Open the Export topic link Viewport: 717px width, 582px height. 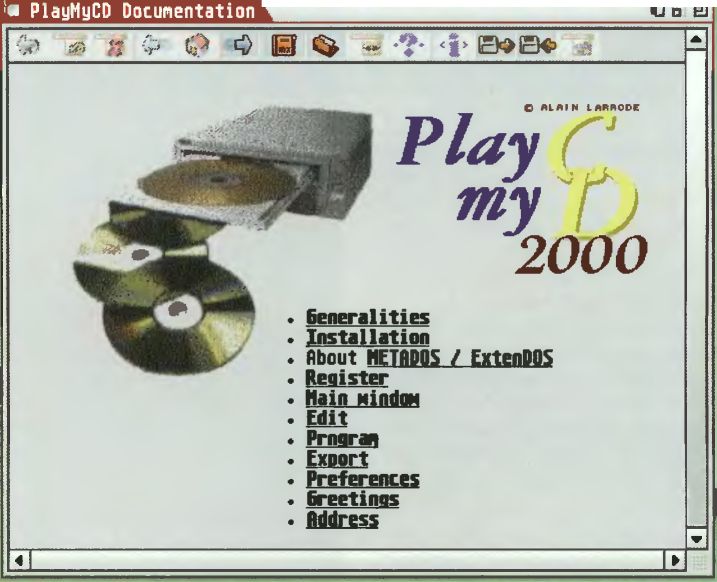pyautogui.click(x=337, y=459)
